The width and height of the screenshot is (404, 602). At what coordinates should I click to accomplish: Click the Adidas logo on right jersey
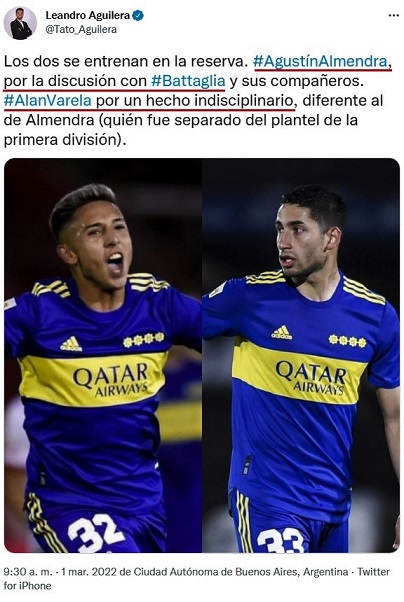281,332
